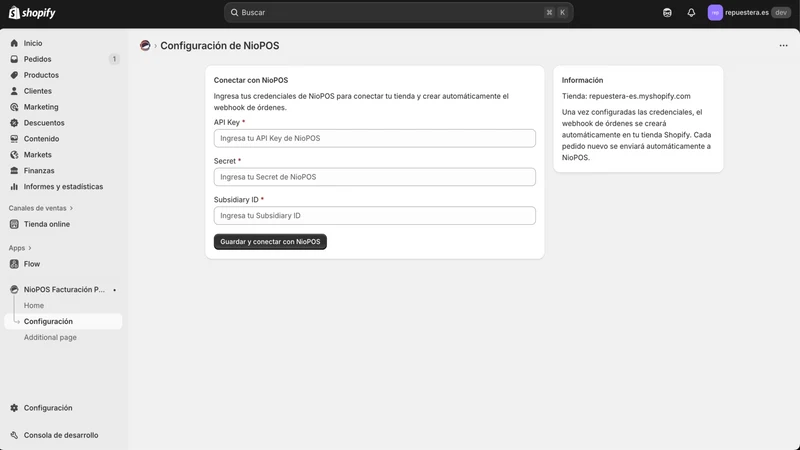This screenshot has height=450, width=800.
Task: Open the repuestera.es store menu
Action: point(748,13)
